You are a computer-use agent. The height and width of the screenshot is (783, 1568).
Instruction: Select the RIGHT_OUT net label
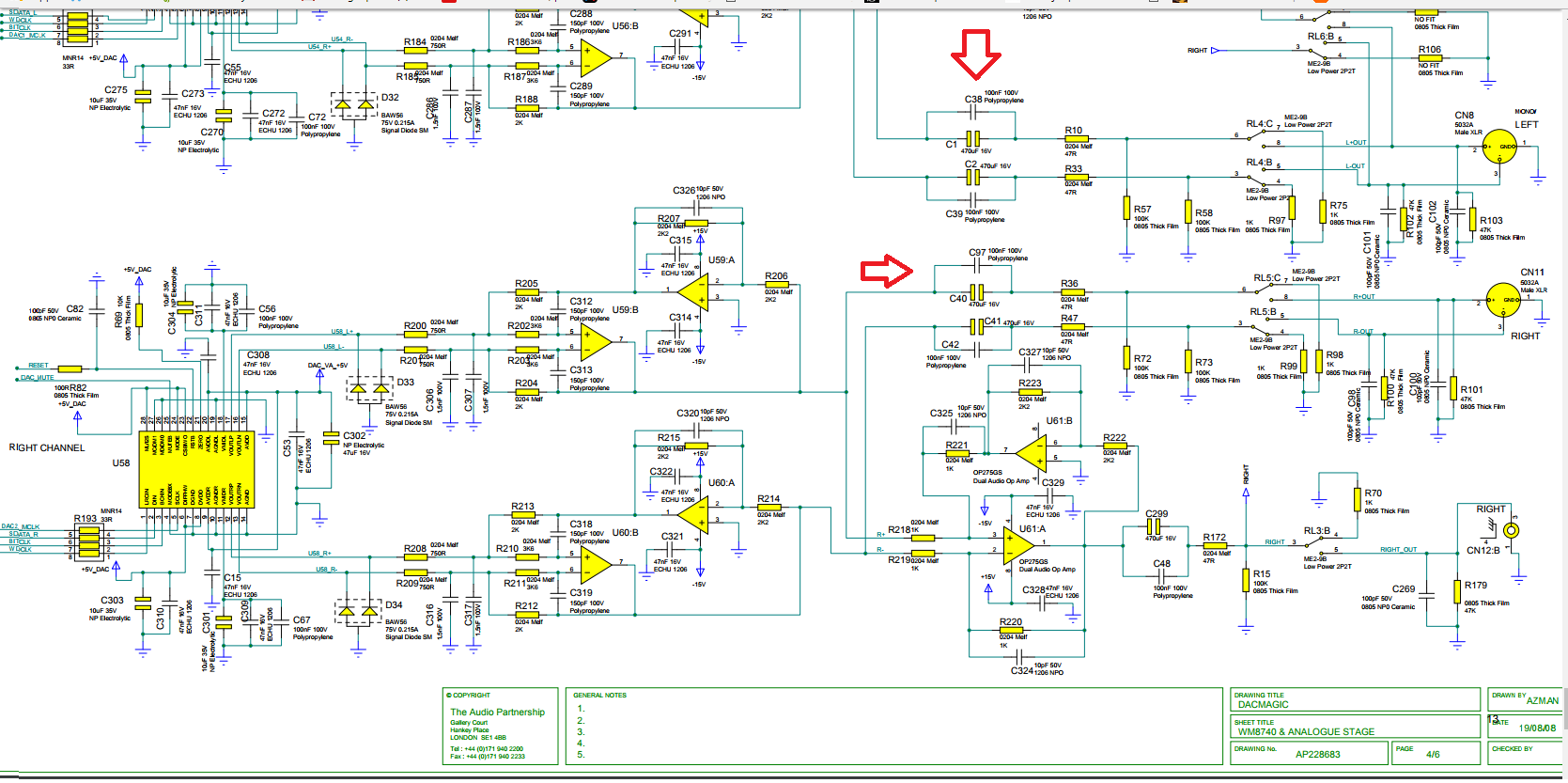tap(1398, 550)
